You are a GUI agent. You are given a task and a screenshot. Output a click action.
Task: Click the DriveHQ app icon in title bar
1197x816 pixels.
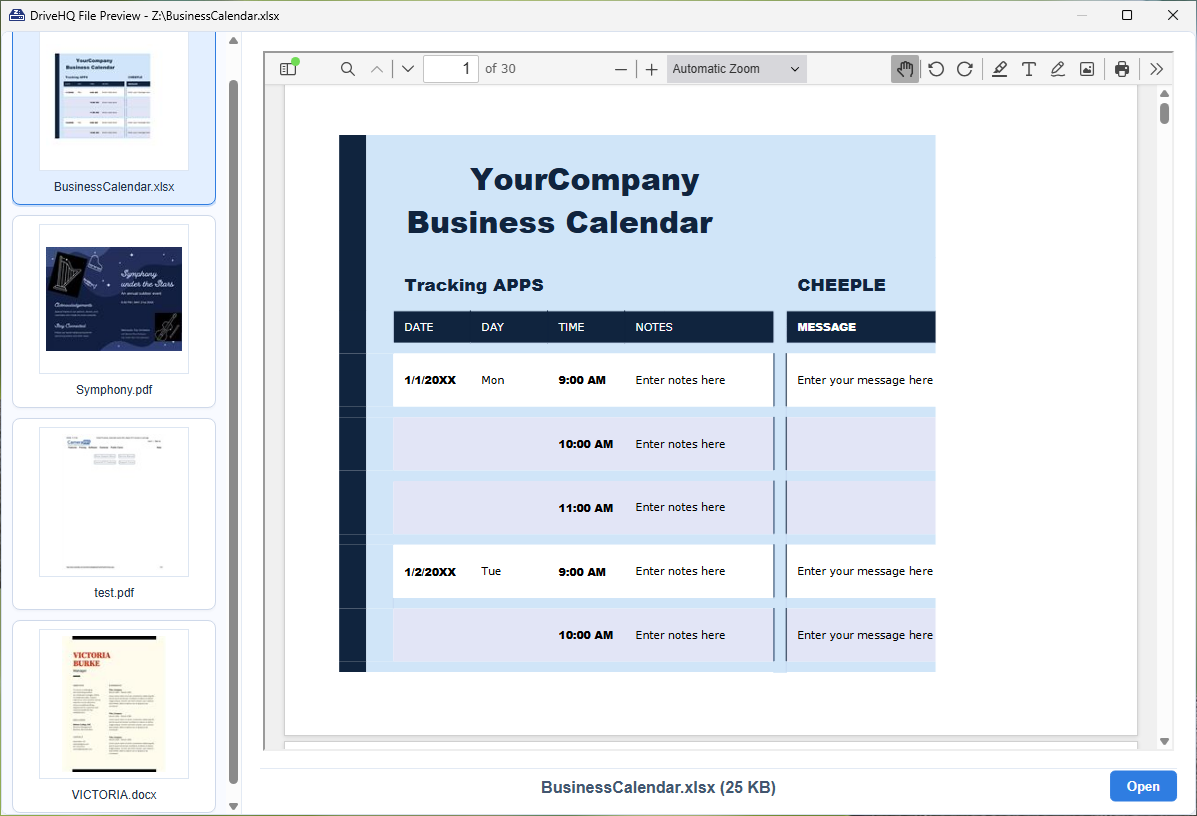[x=16, y=15]
